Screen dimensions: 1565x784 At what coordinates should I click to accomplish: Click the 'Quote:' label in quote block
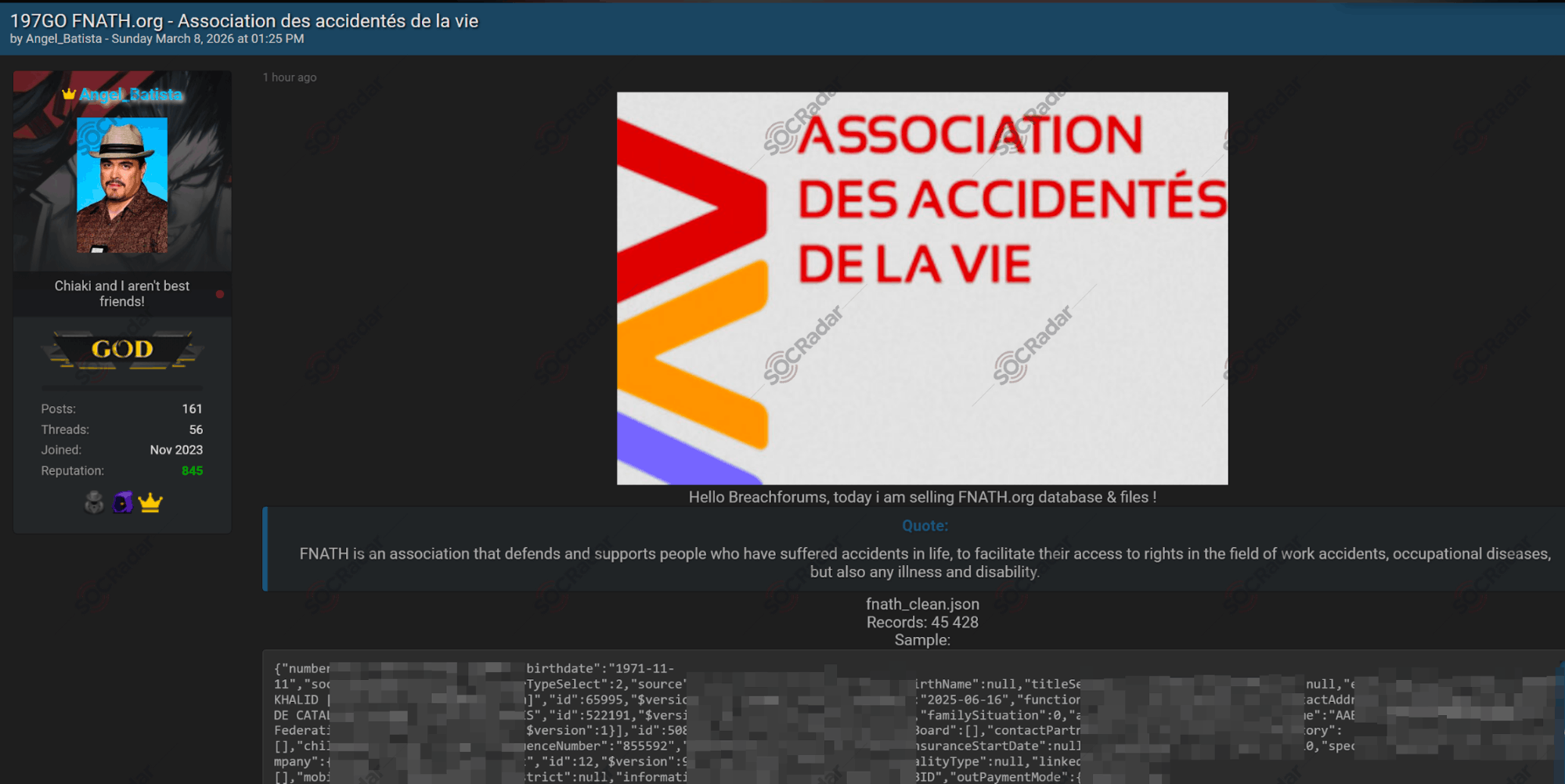click(x=925, y=526)
